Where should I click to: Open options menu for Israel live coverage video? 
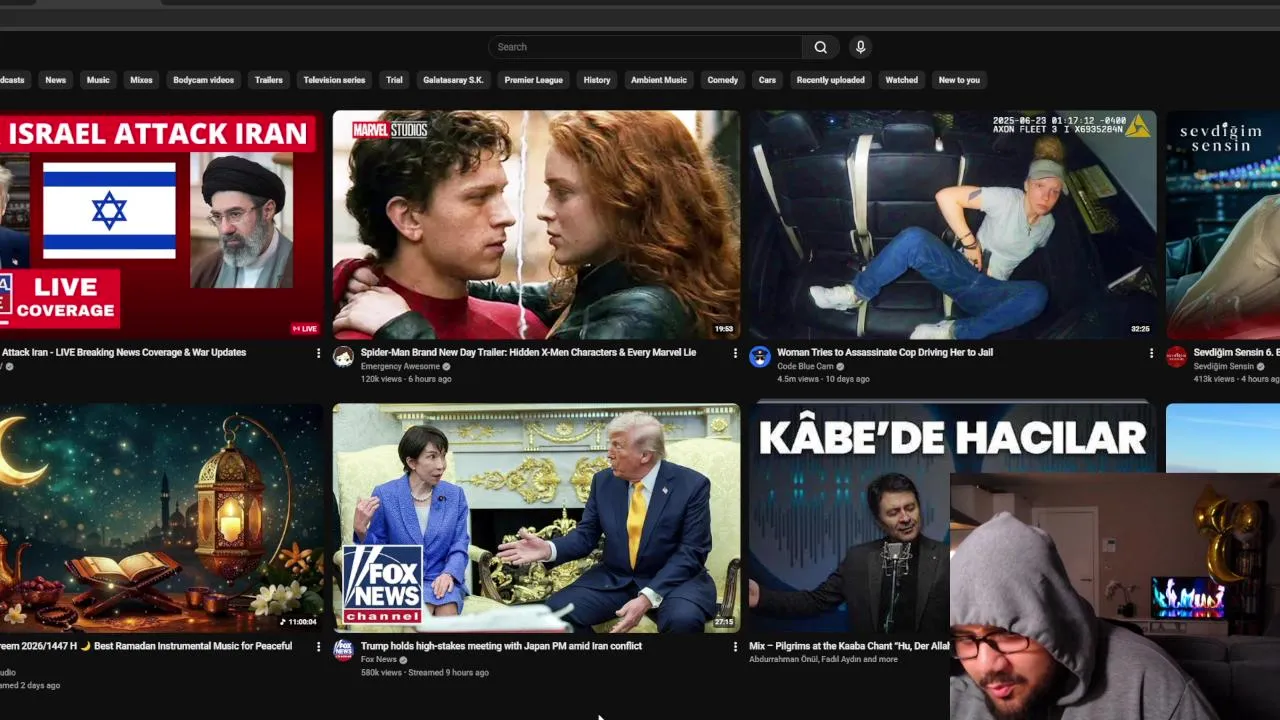[x=319, y=353]
